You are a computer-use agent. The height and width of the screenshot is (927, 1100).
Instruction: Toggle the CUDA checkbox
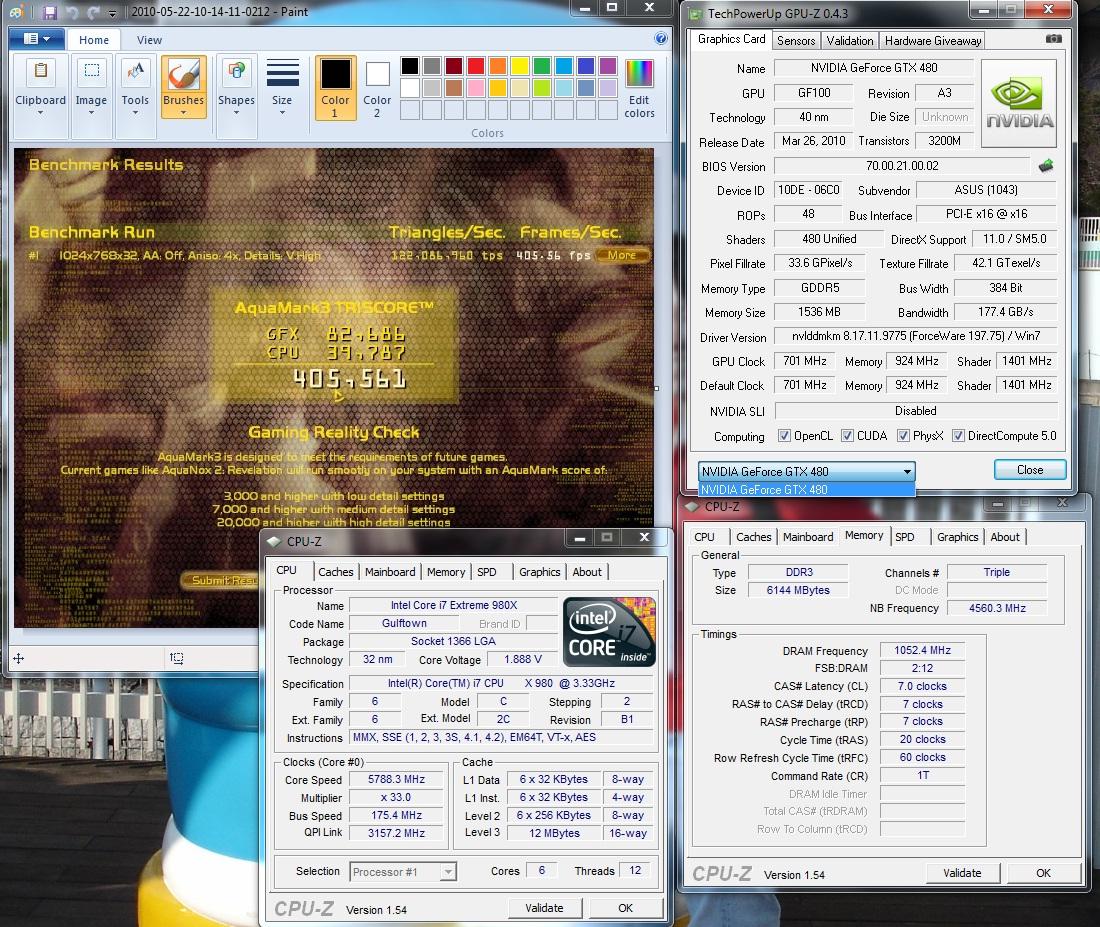coord(847,436)
